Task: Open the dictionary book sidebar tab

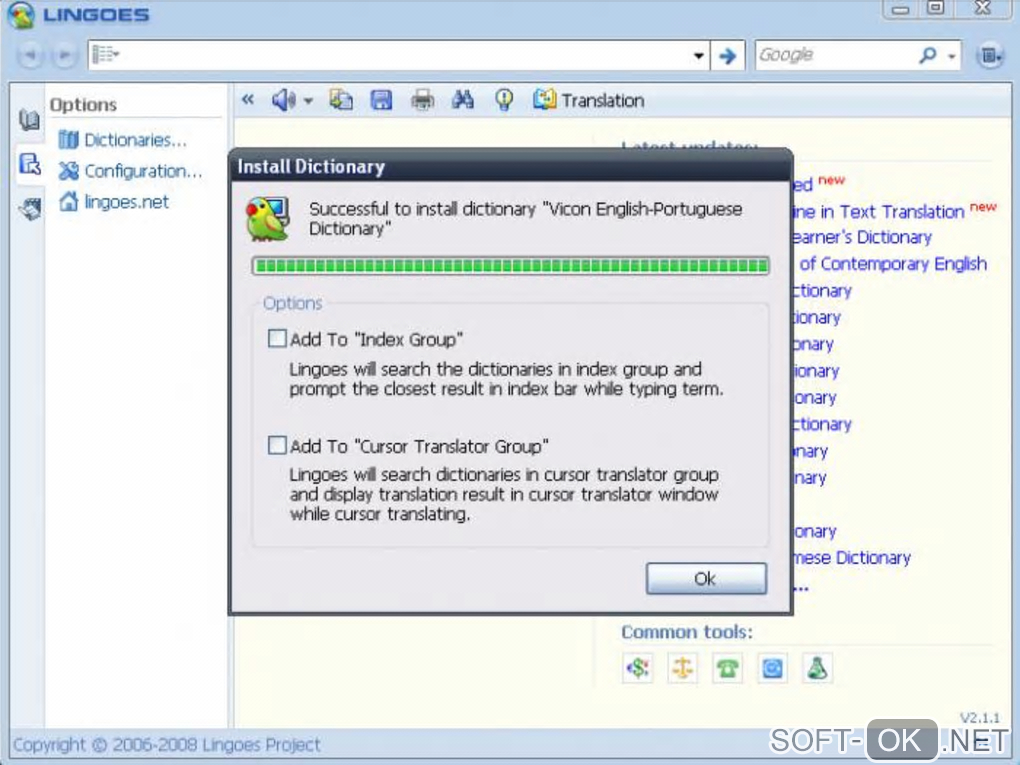Action: click(29, 120)
